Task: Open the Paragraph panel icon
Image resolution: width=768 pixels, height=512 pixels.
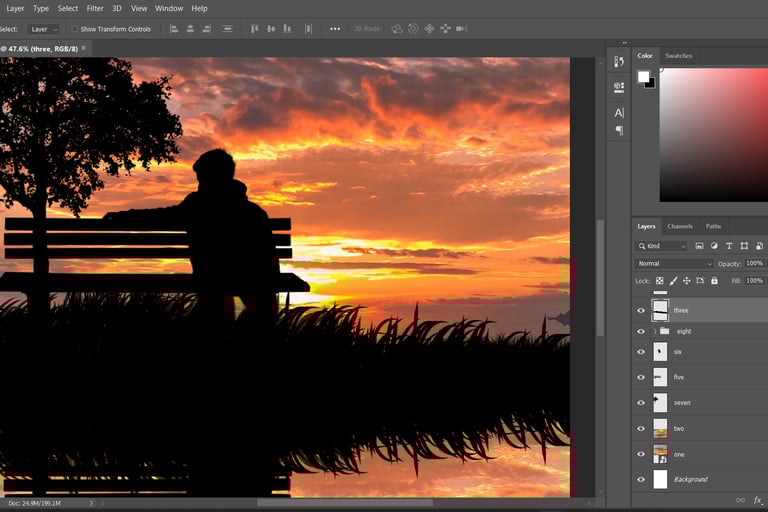Action: tap(619, 130)
